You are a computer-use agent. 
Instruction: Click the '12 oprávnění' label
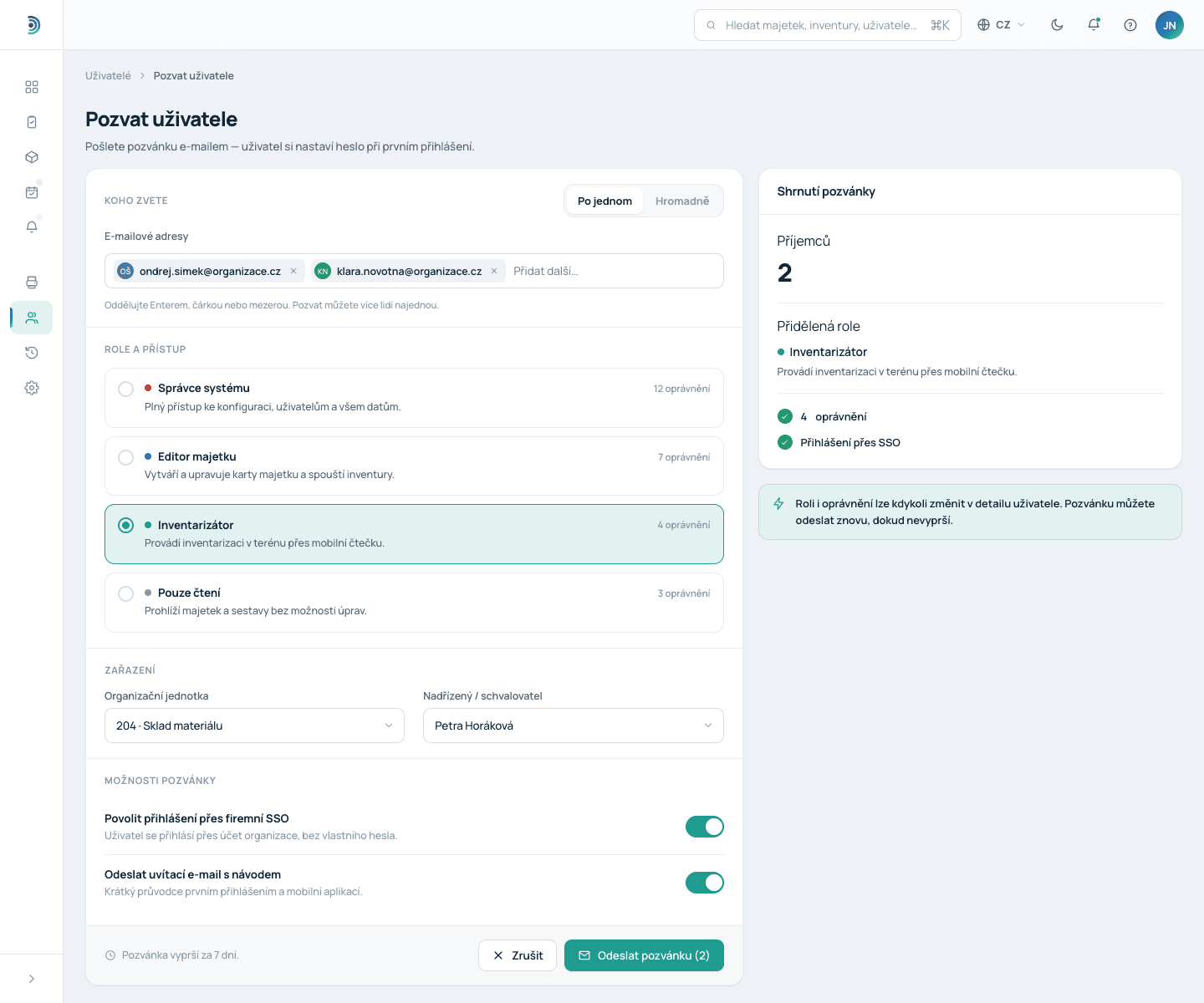tap(681, 389)
